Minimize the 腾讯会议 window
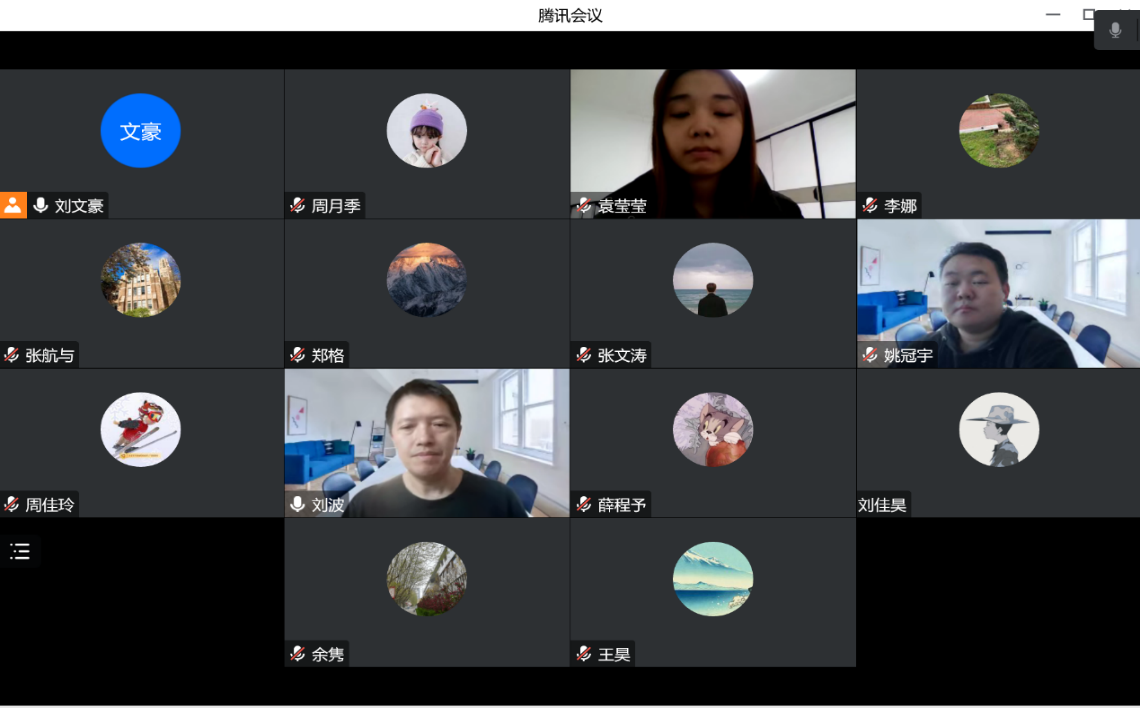 1052,15
